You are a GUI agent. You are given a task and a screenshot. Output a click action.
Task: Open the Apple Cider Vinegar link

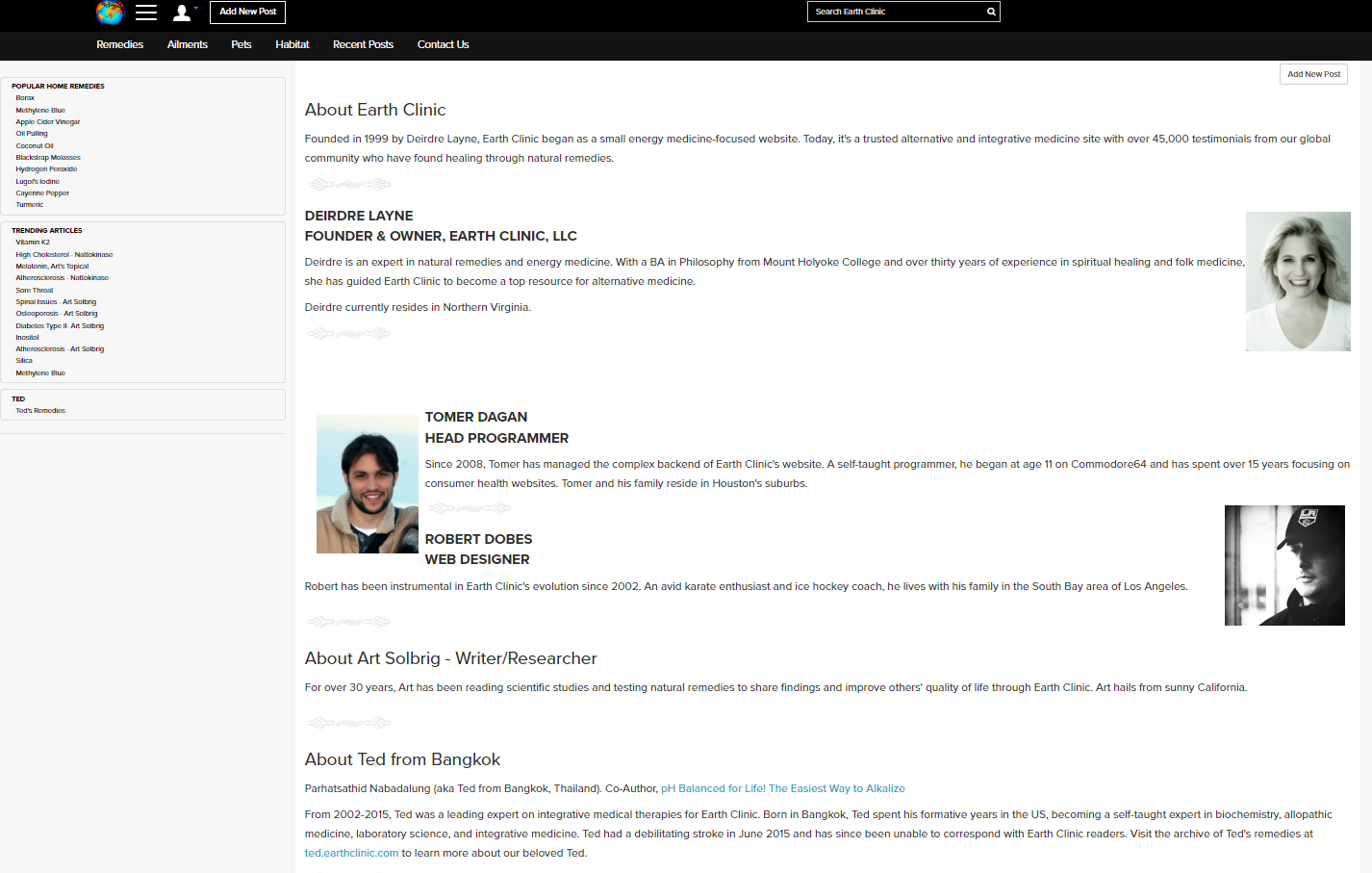point(48,122)
